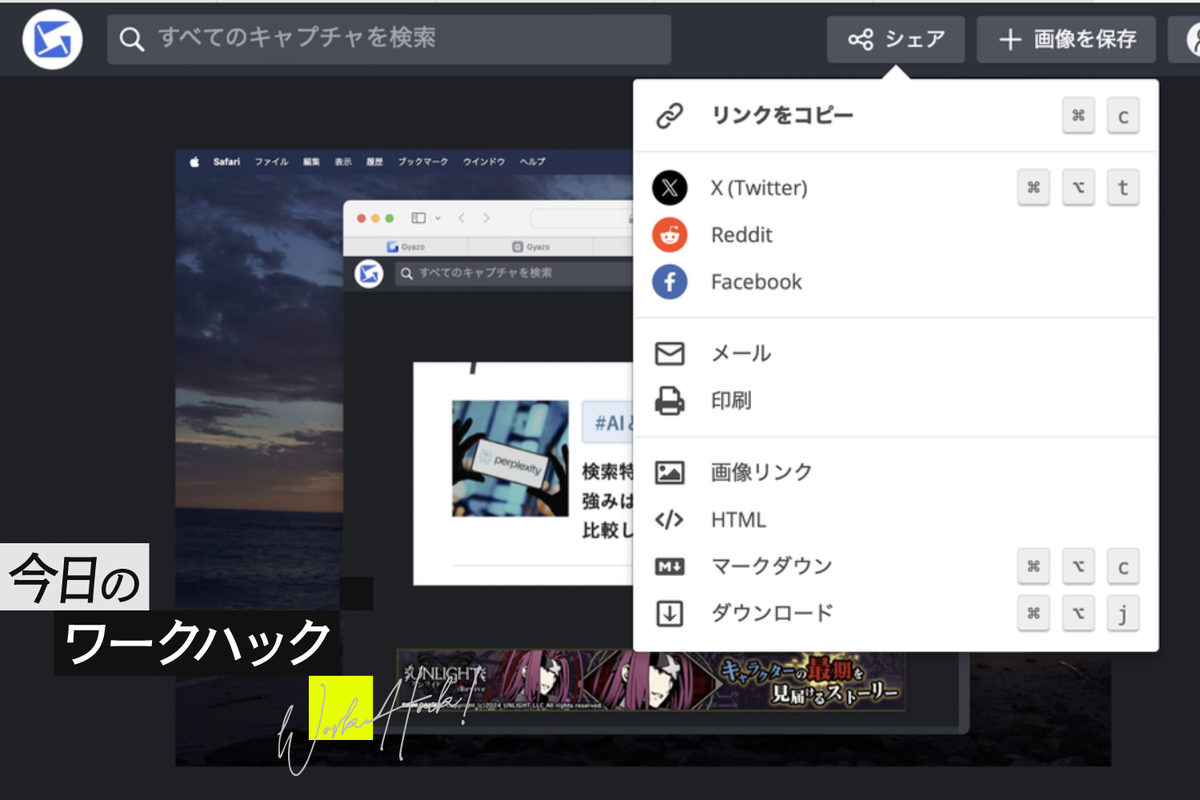Click the download arrow icon
This screenshot has width=1200, height=800.
[x=669, y=613]
